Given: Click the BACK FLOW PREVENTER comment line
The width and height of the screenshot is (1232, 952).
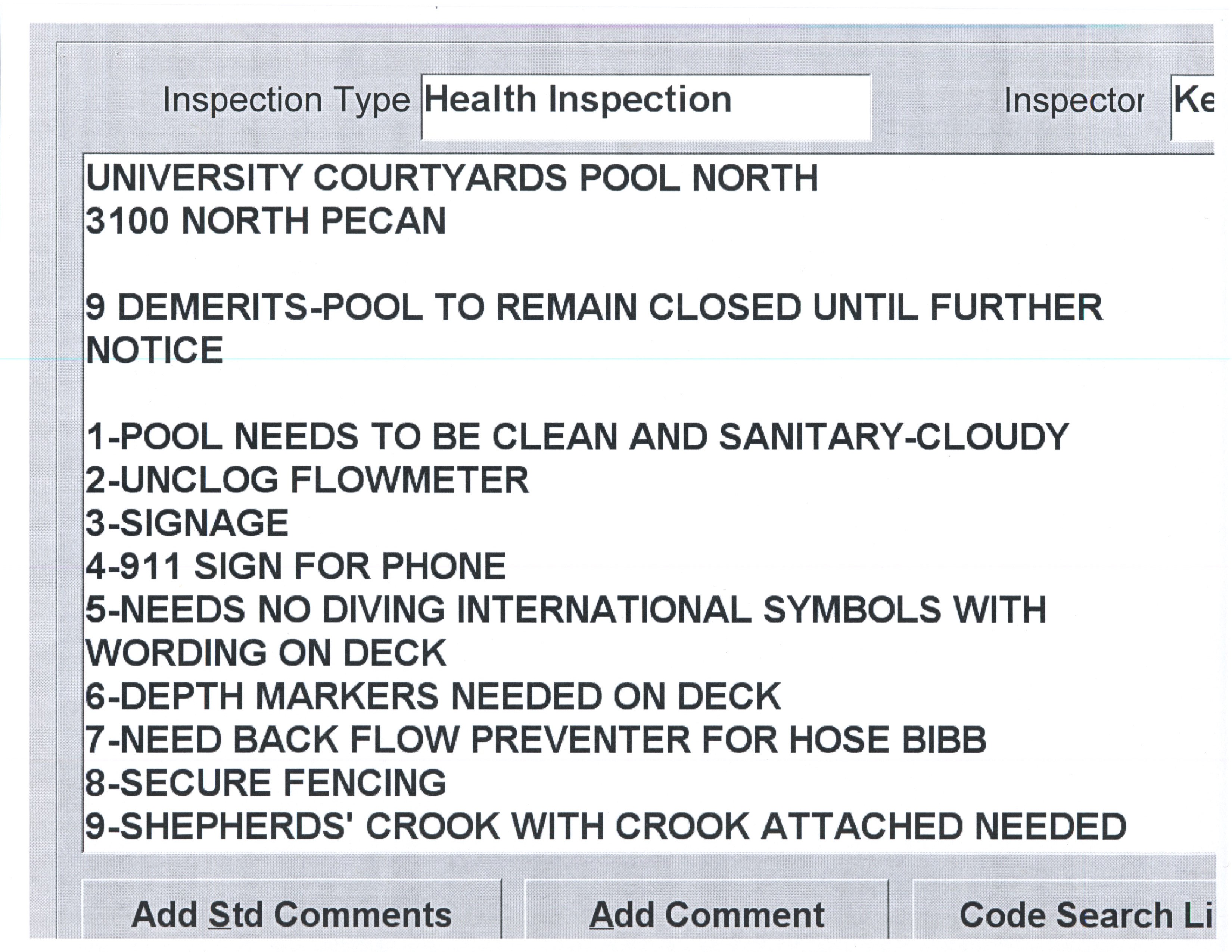Looking at the screenshot, I should [535, 739].
